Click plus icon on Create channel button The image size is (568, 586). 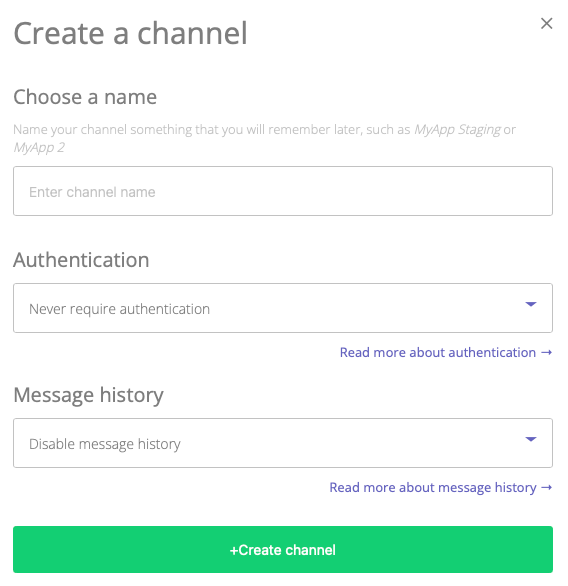coord(234,550)
